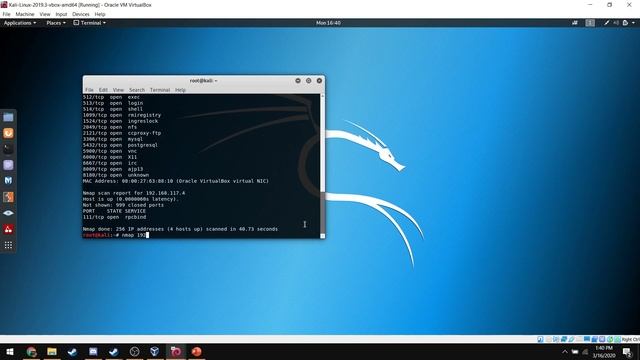Viewport: 640px width, 360px height.
Task: Open the terminal window's Search menu
Action: [x=137, y=90]
